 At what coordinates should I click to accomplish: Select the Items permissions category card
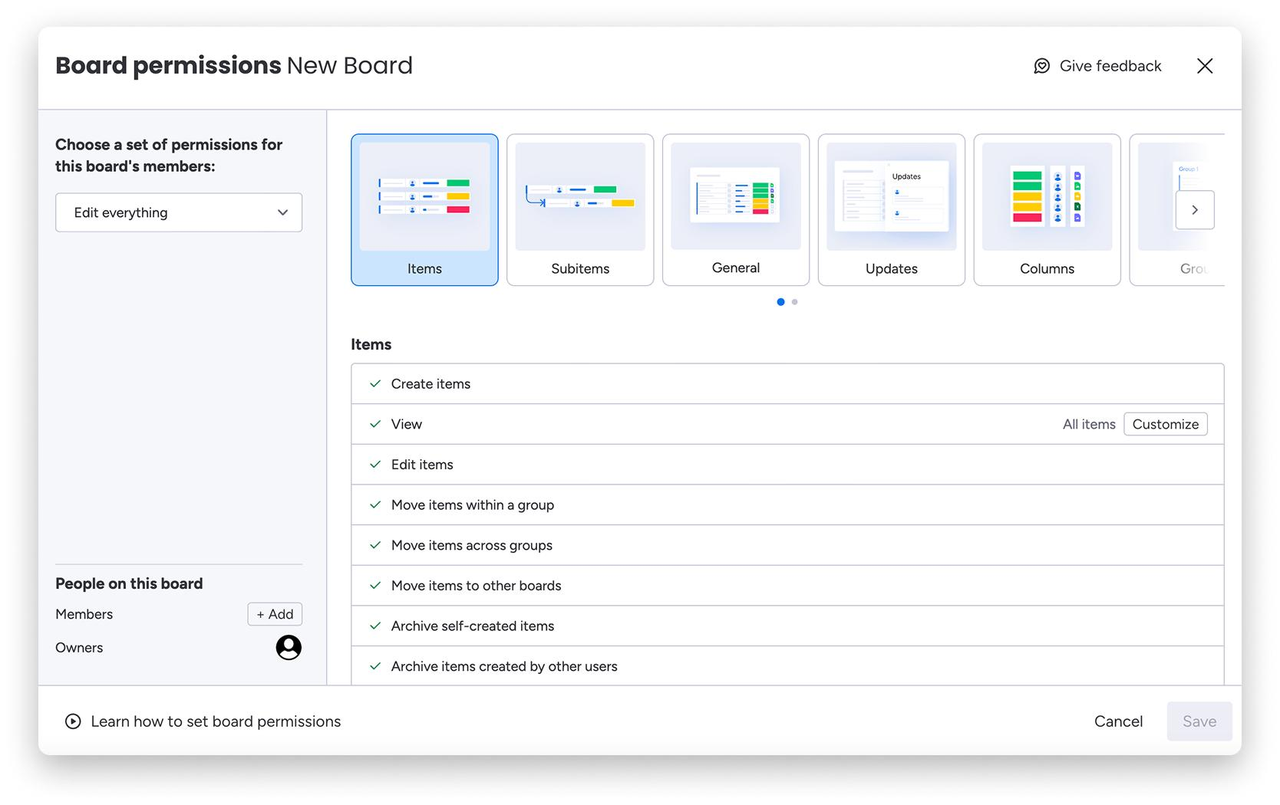[425, 210]
